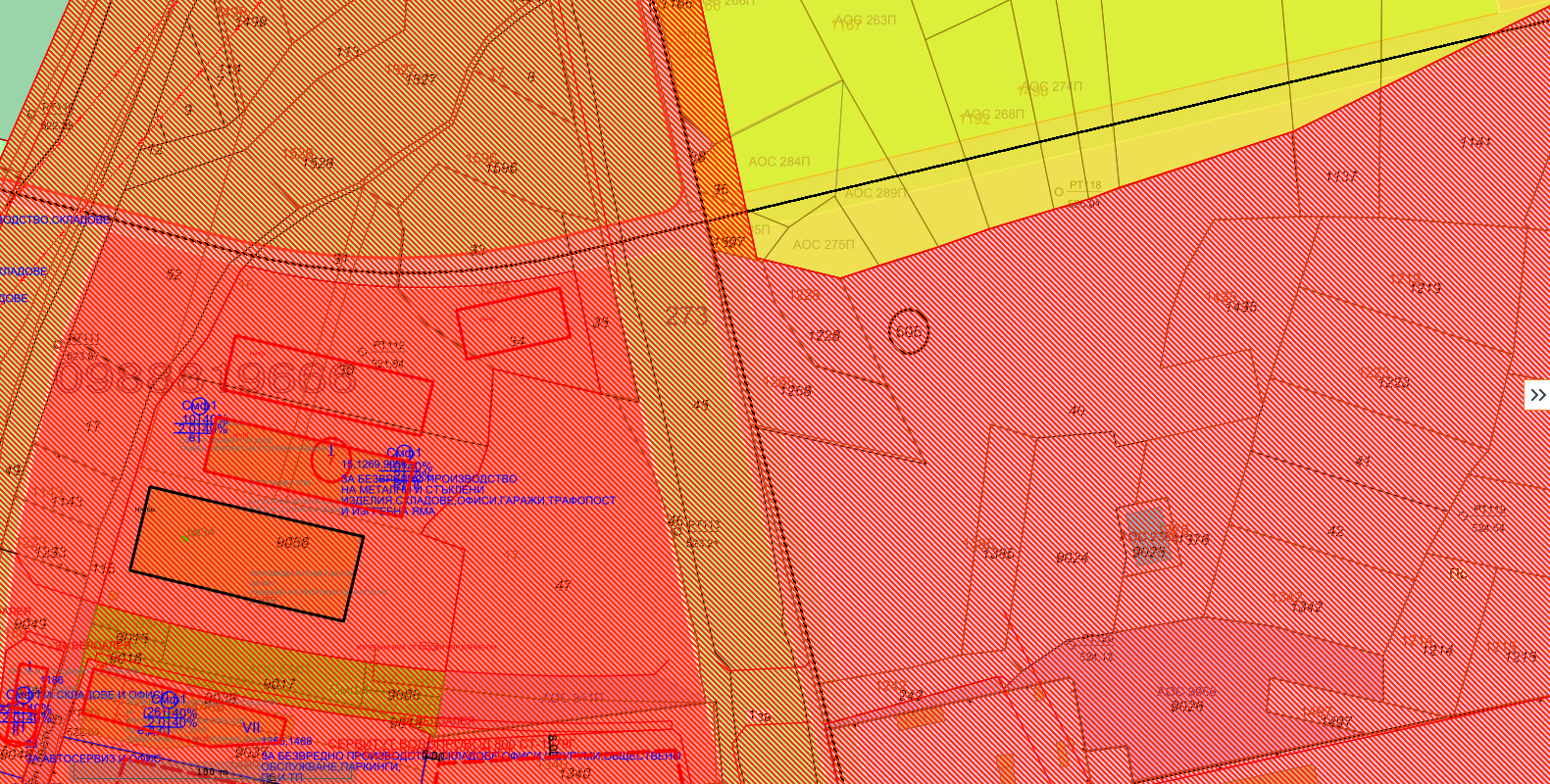
Task: Select parcel 1342 on the map
Action: [x=1306, y=608]
